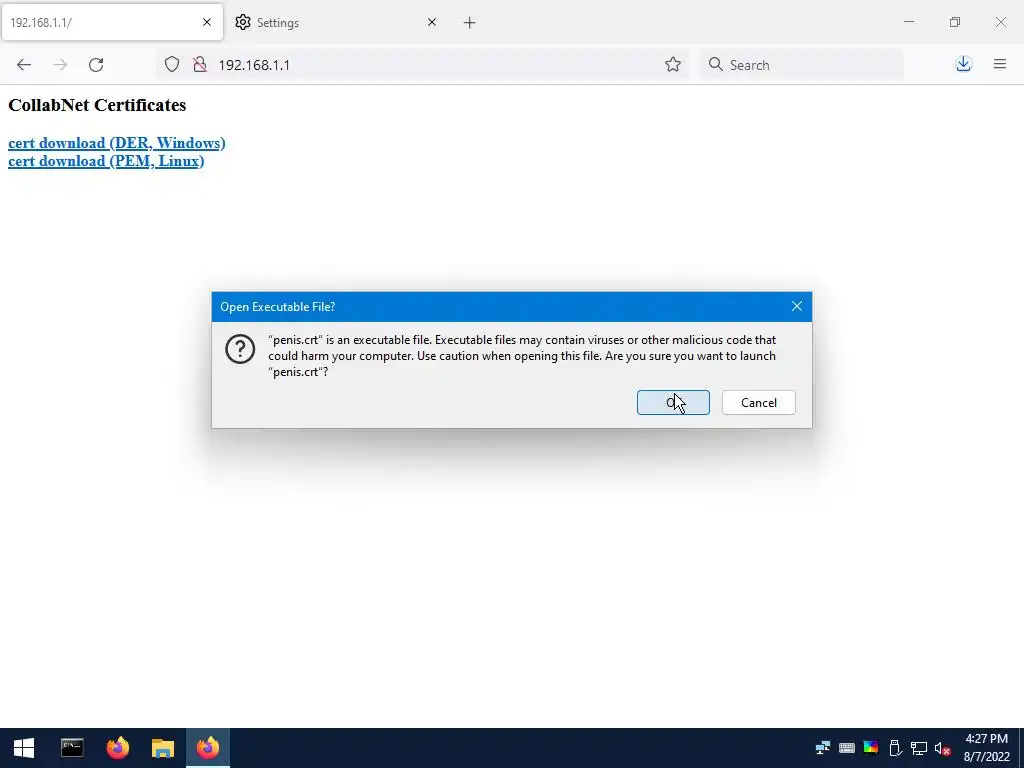Screen dimensions: 1024x768
Task: Open Command Prompt from the taskbar
Action: point(72,748)
